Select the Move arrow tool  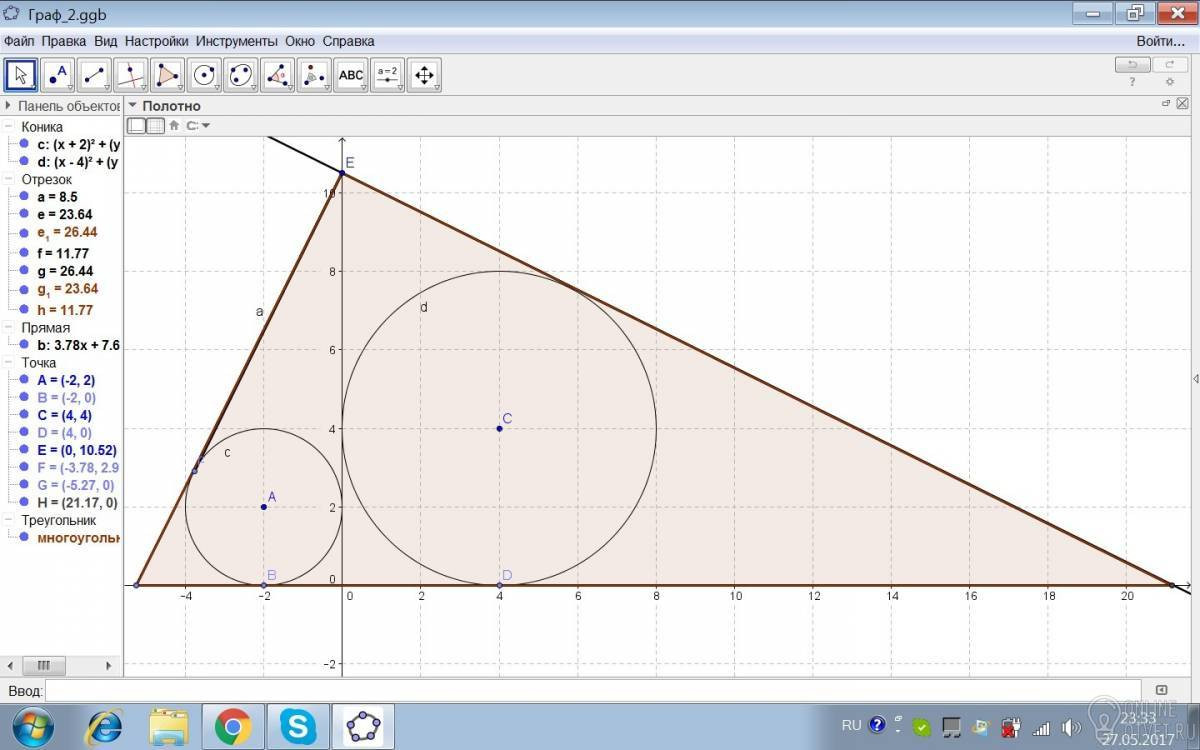coord(22,75)
